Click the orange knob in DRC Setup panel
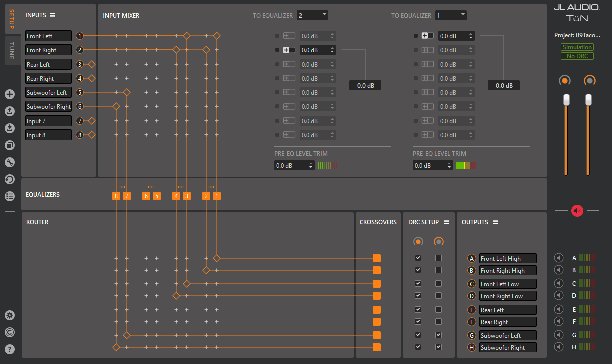The height and width of the screenshot is (364, 612). pyautogui.click(x=418, y=241)
